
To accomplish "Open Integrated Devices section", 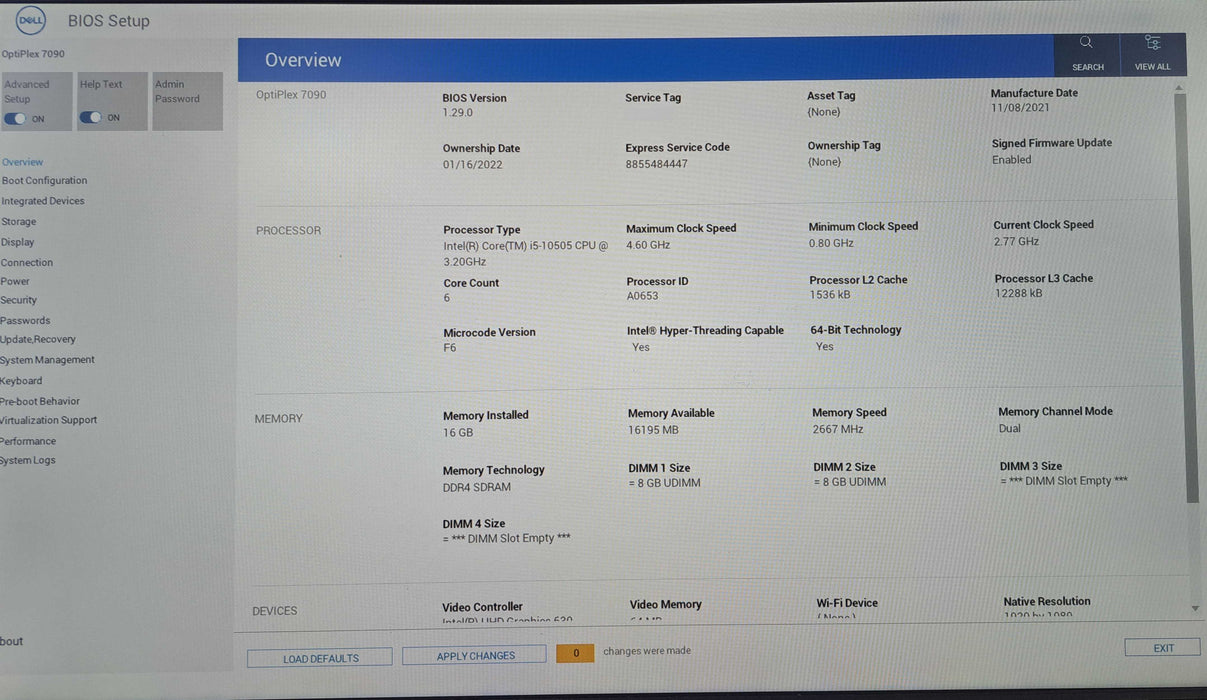I will point(43,201).
